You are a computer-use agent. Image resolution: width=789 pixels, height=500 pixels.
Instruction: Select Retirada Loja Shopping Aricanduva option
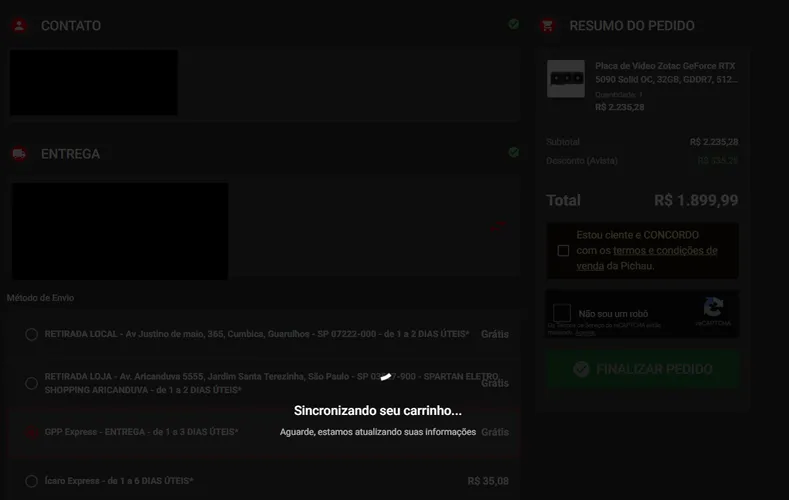click(31, 383)
